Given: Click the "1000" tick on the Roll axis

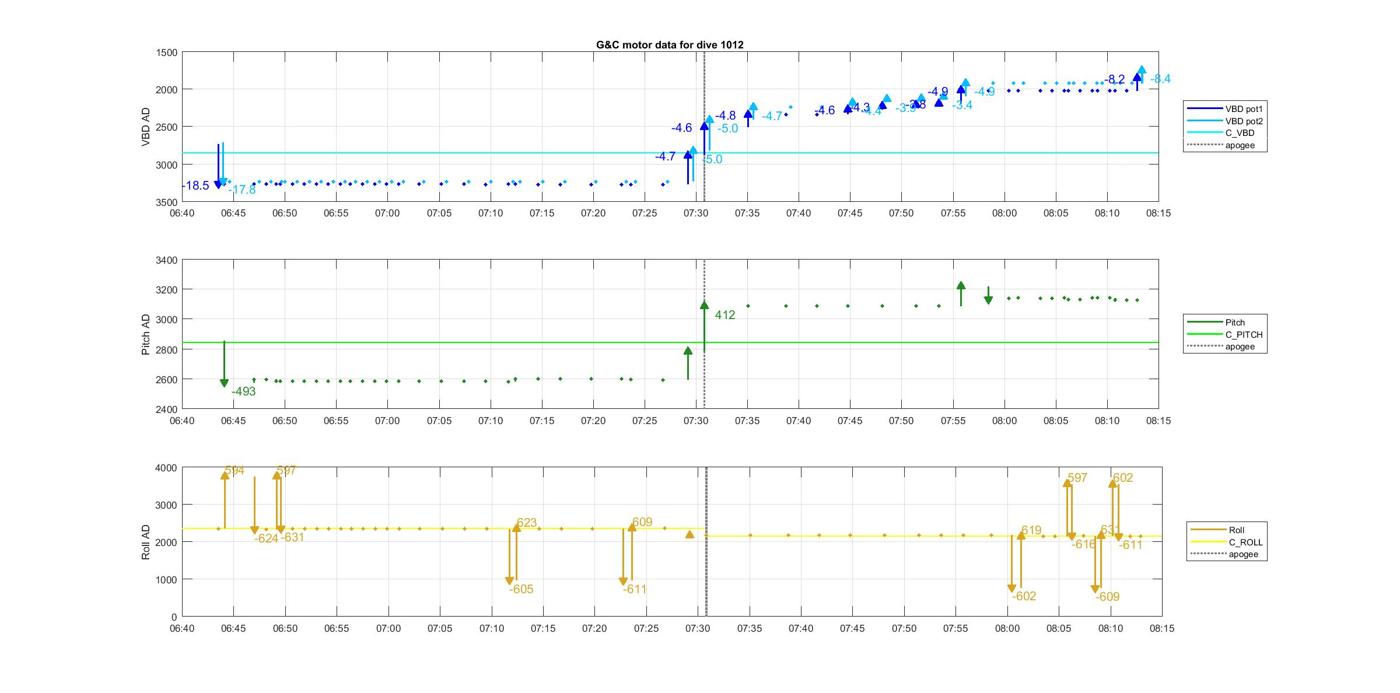Looking at the screenshot, I should point(167,580).
